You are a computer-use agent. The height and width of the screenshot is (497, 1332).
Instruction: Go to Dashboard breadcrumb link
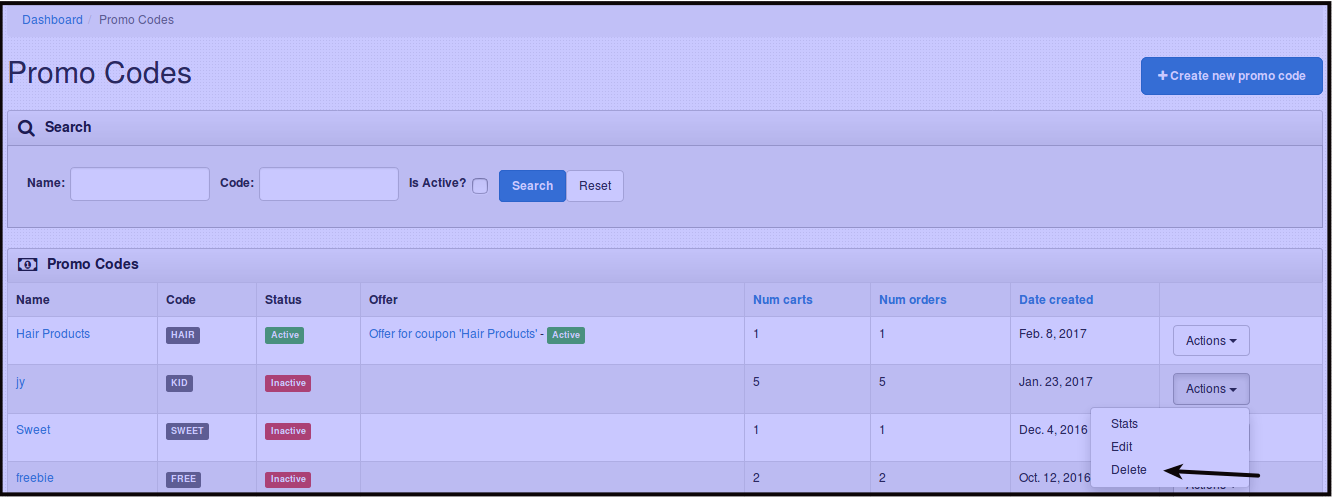tap(53, 20)
